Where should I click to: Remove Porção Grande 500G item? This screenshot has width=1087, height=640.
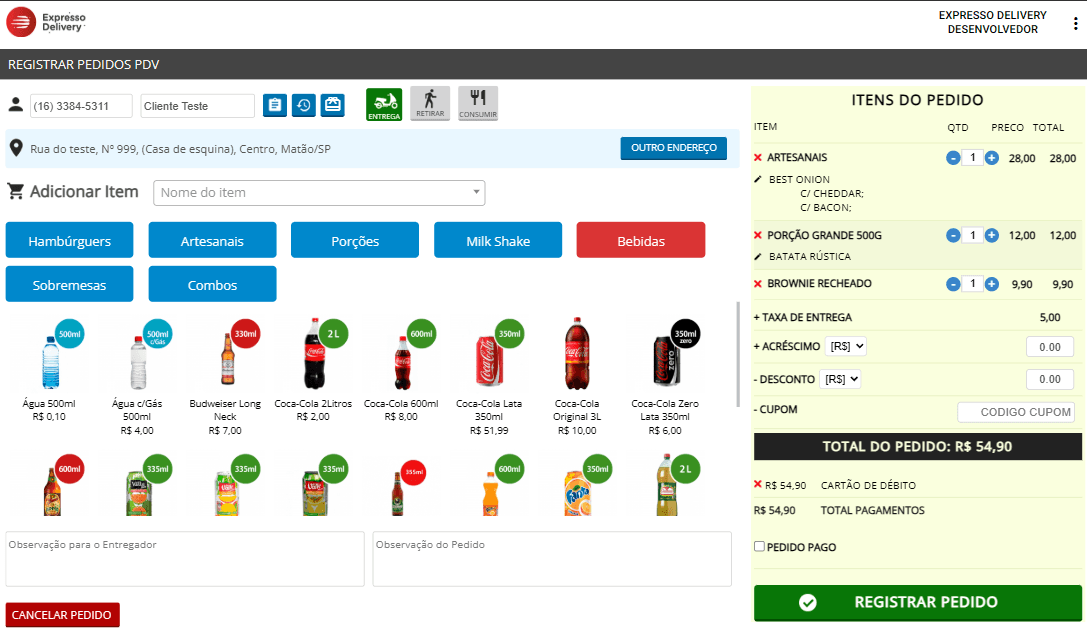758,235
